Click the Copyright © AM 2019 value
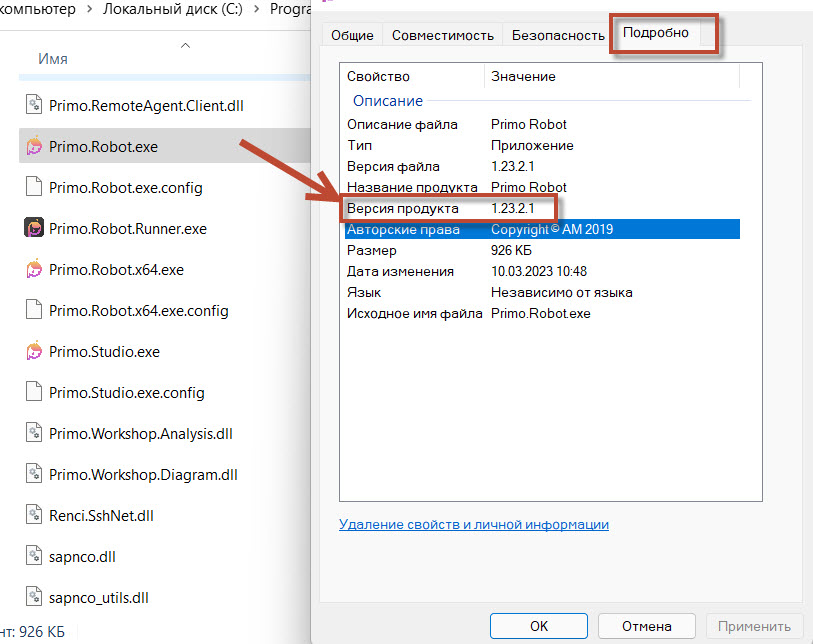Image resolution: width=813 pixels, height=644 pixels. coord(552,229)
